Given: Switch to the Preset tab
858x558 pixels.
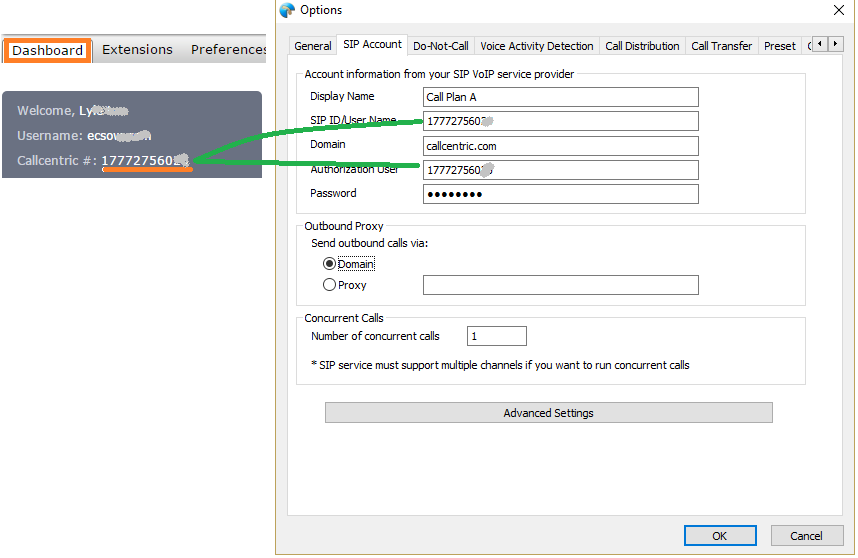Looking at the screenshot, I should pyautogui.click(x=779, y=46).
